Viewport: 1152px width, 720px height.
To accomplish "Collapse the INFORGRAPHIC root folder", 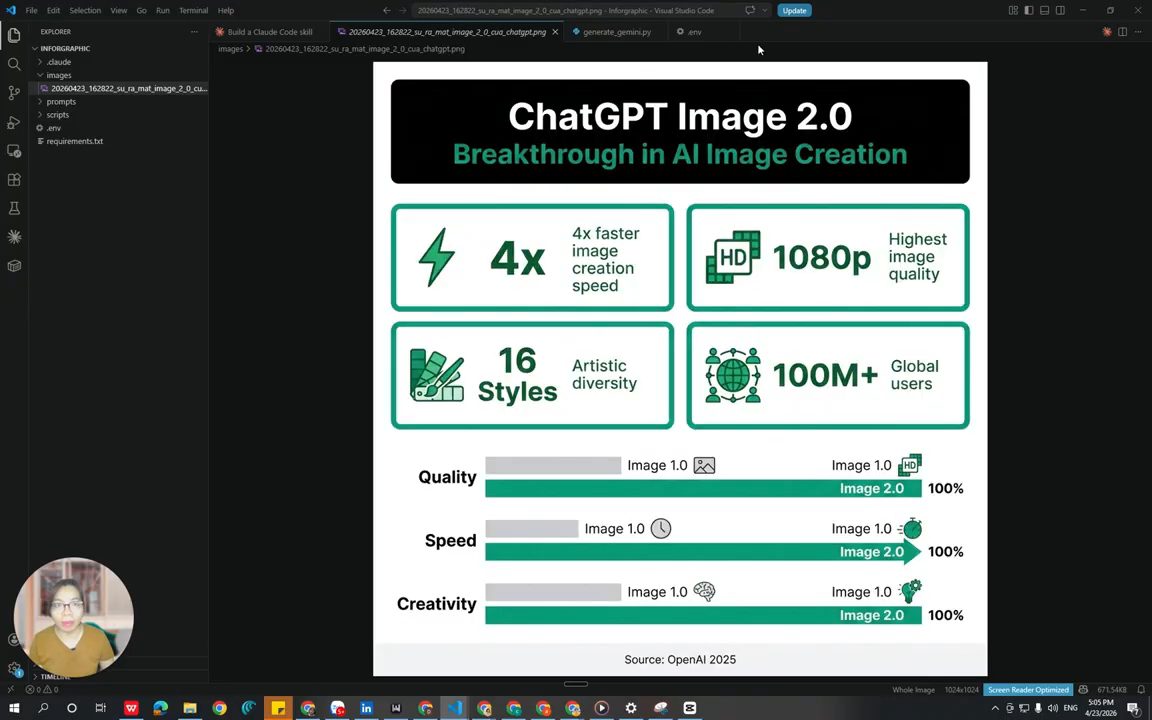I will pos(119,48).
